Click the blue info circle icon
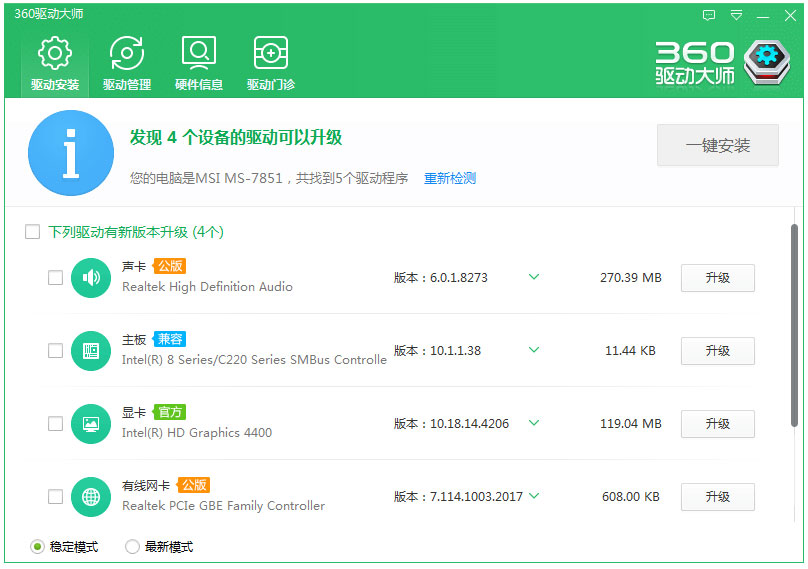Screen dimensions: 808x569 71,153
